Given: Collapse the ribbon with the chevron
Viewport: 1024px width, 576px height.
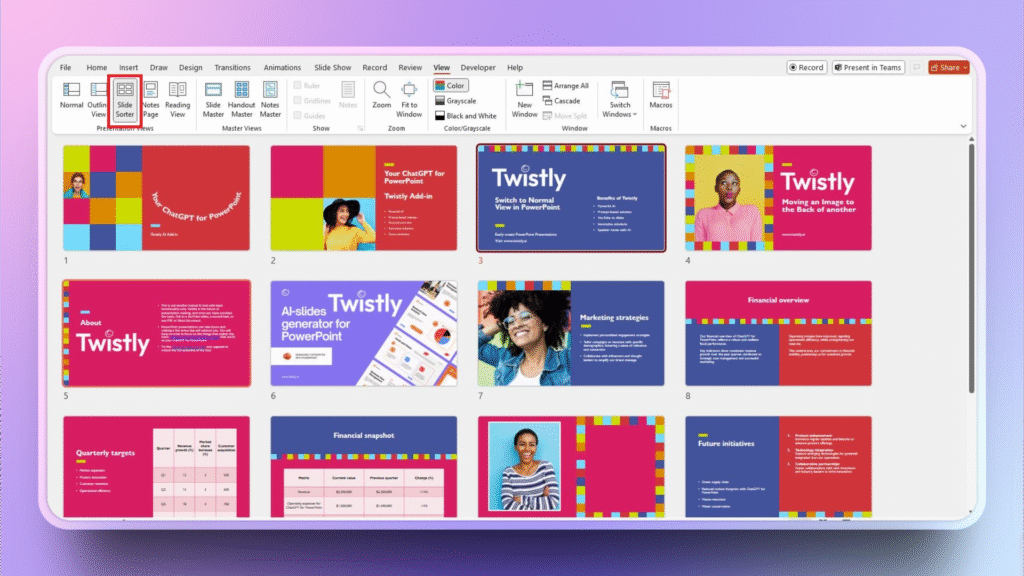Looking at the screenshot, I should [x=963, y=126].
